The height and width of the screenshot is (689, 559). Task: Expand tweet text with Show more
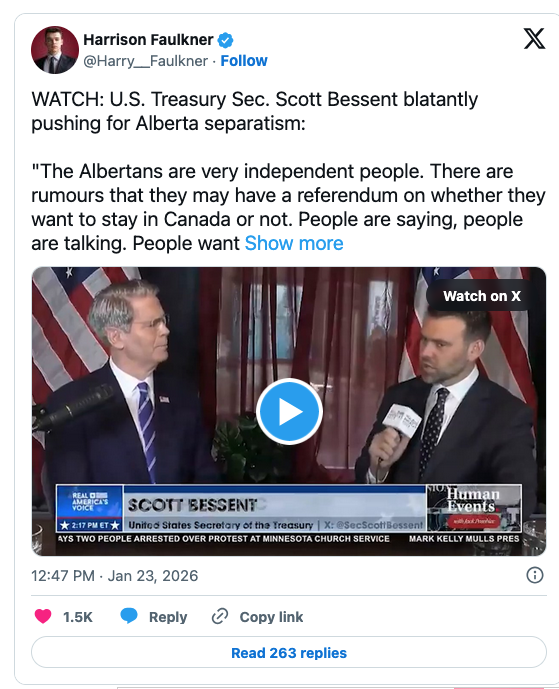coord(294,243)
